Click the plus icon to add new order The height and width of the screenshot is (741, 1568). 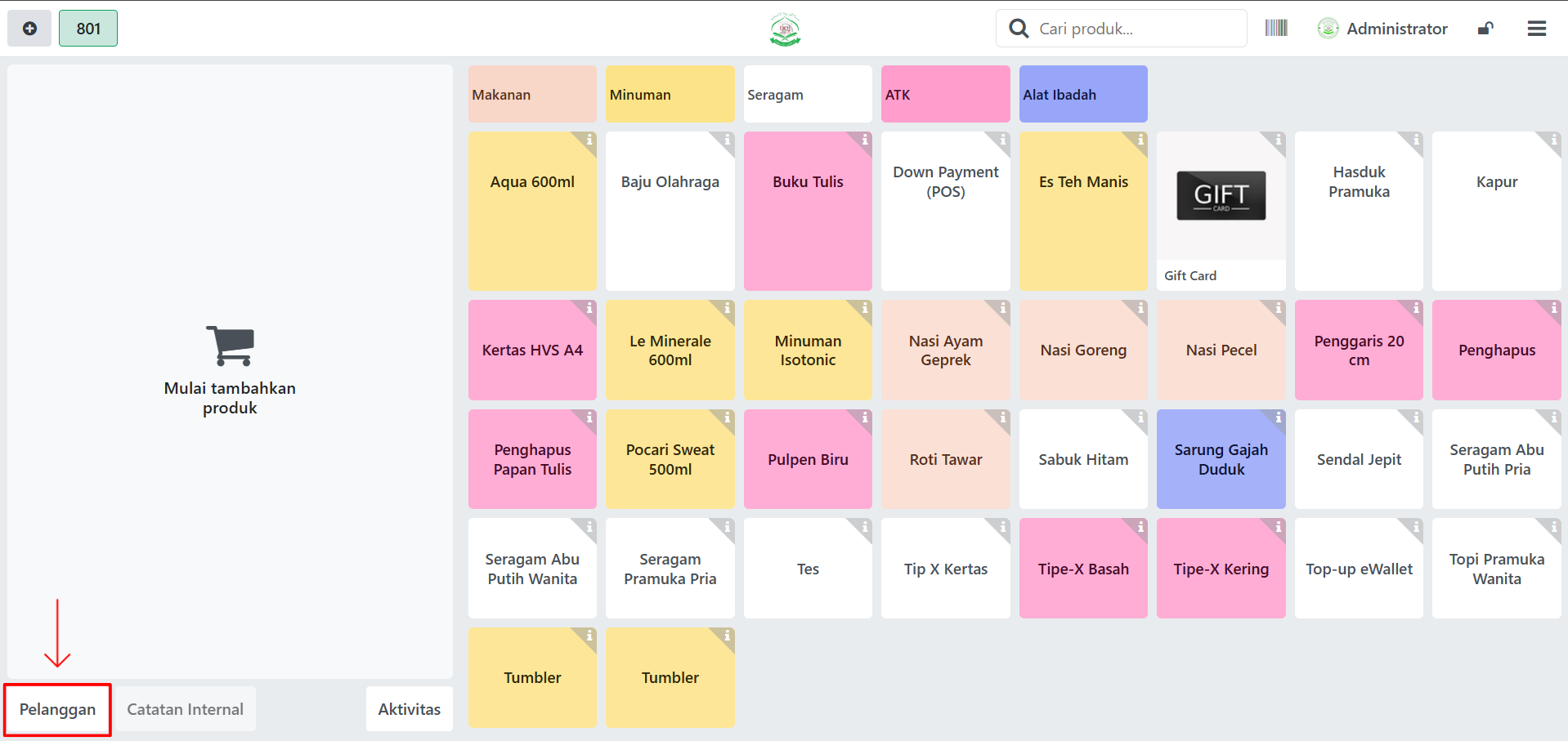[29, 29]
